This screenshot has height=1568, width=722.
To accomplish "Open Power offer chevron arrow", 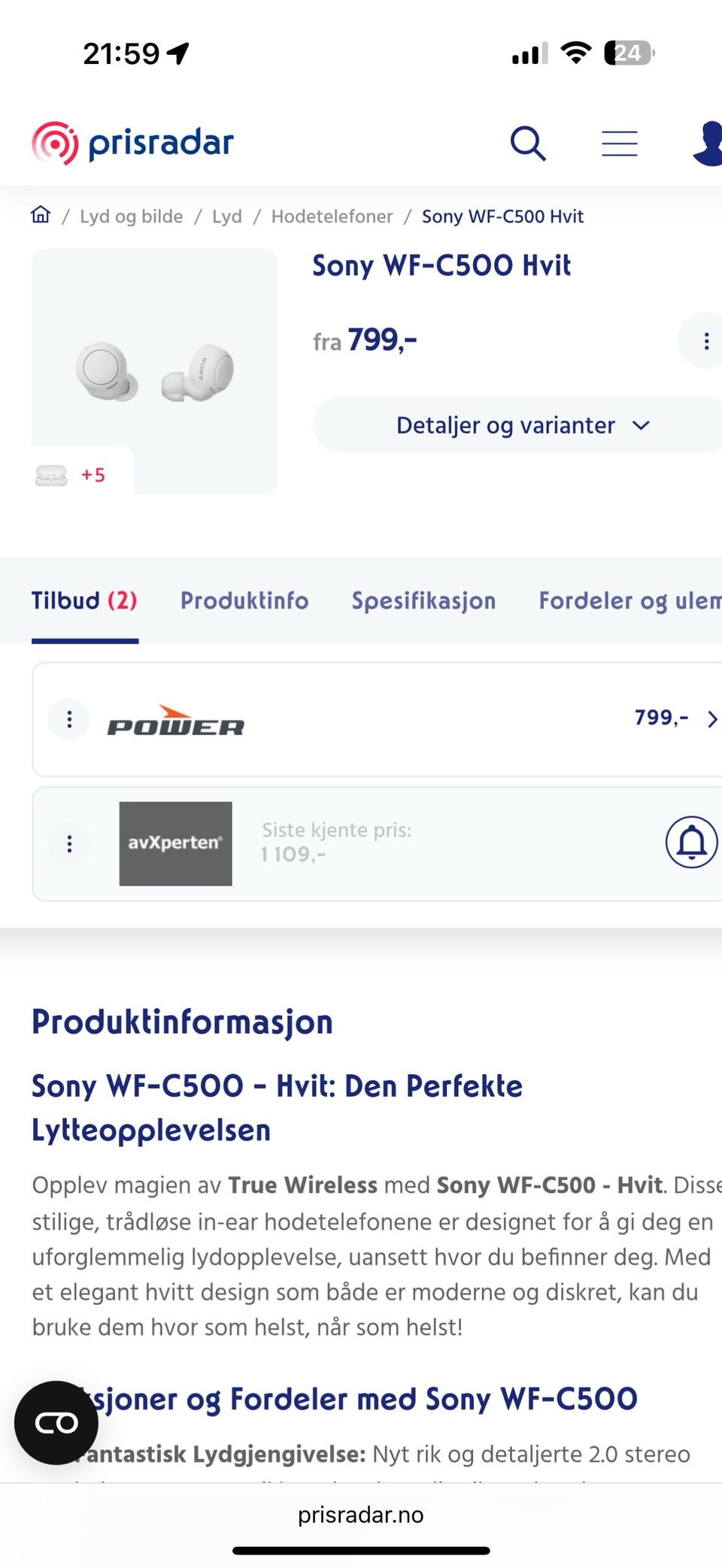I will pos(711,719).
